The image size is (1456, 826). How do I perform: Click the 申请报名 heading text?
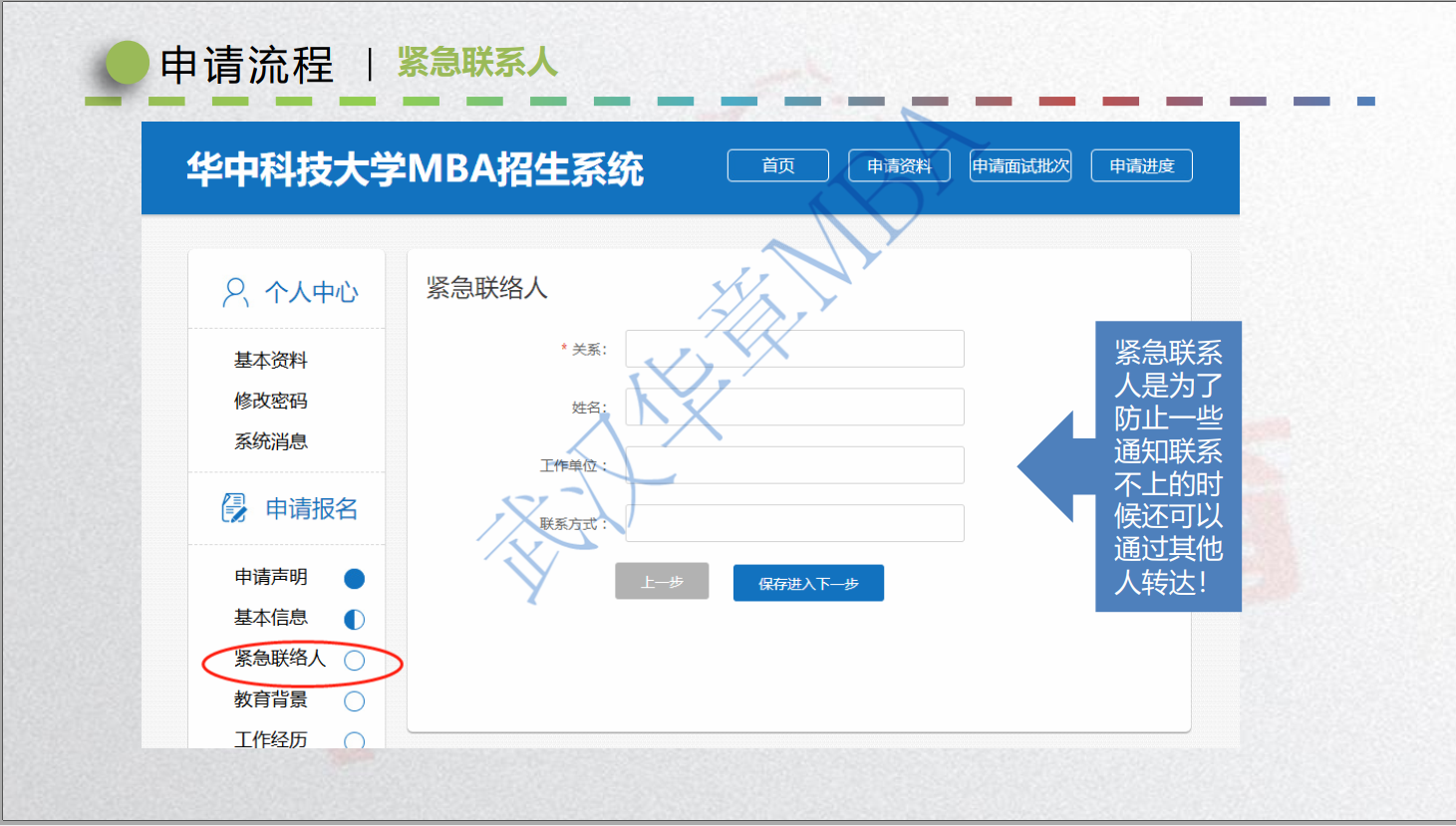[x=311, y=509]
